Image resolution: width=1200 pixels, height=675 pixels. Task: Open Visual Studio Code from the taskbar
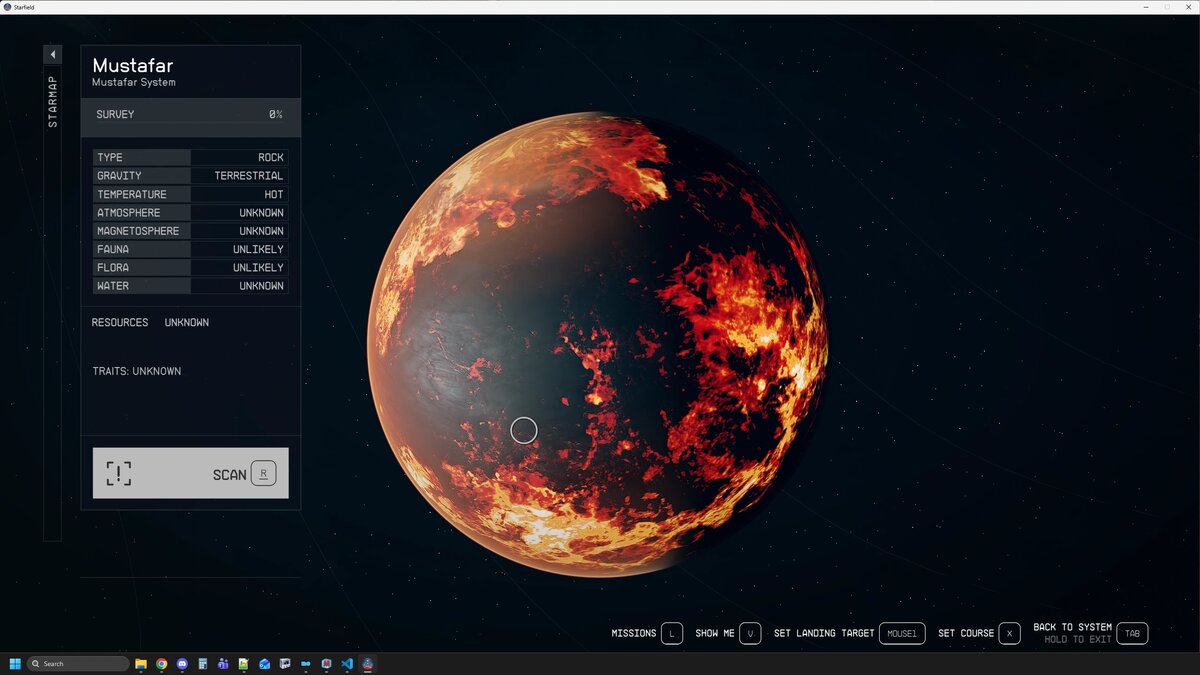(x=347, y=663)
